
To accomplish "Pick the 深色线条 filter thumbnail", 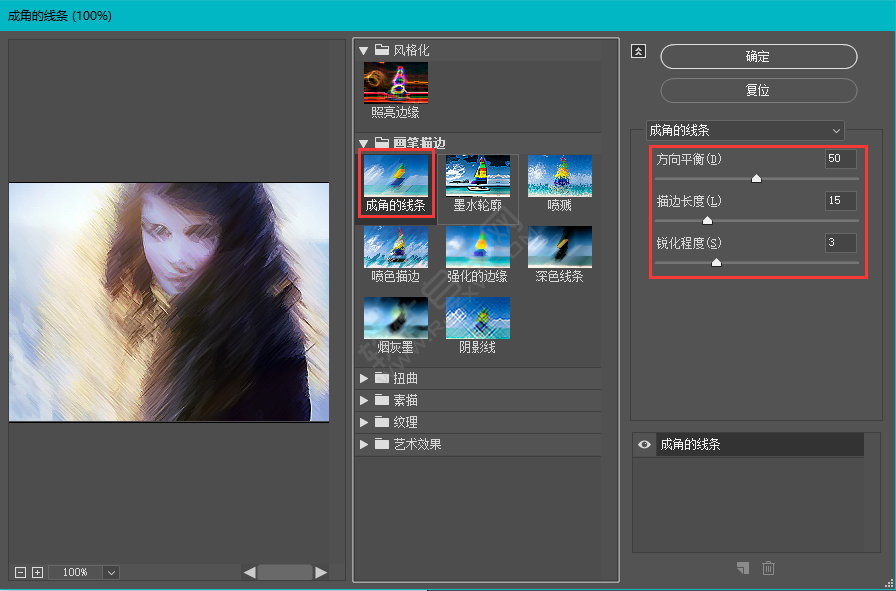I will (x=560, y=246).
